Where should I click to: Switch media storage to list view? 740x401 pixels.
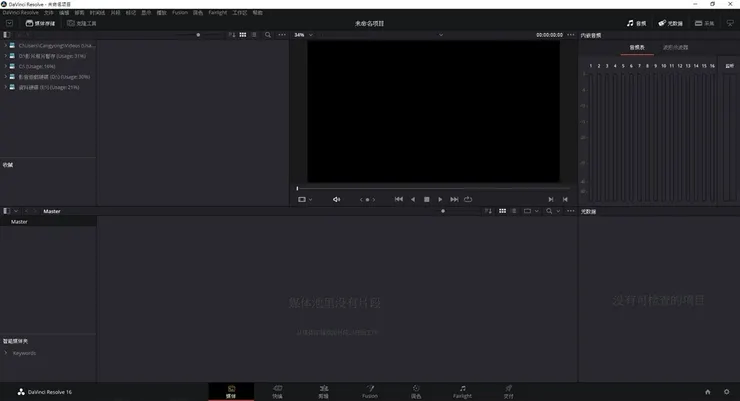click(254, 35)
